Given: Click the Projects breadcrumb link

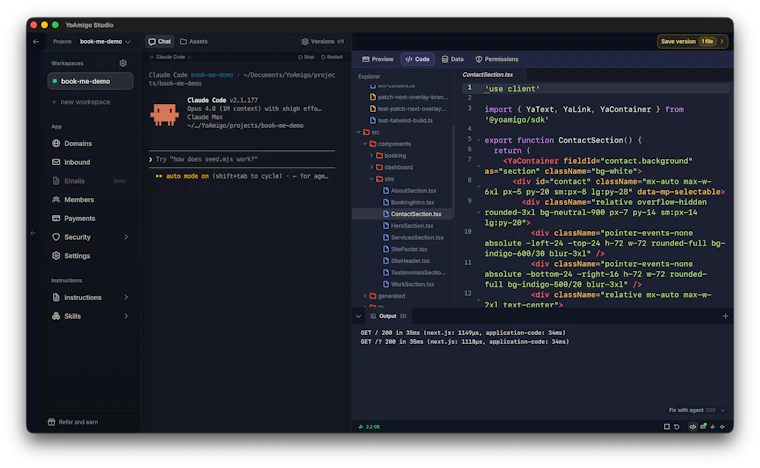Looking at the screenshot, I should click(62, 42).
